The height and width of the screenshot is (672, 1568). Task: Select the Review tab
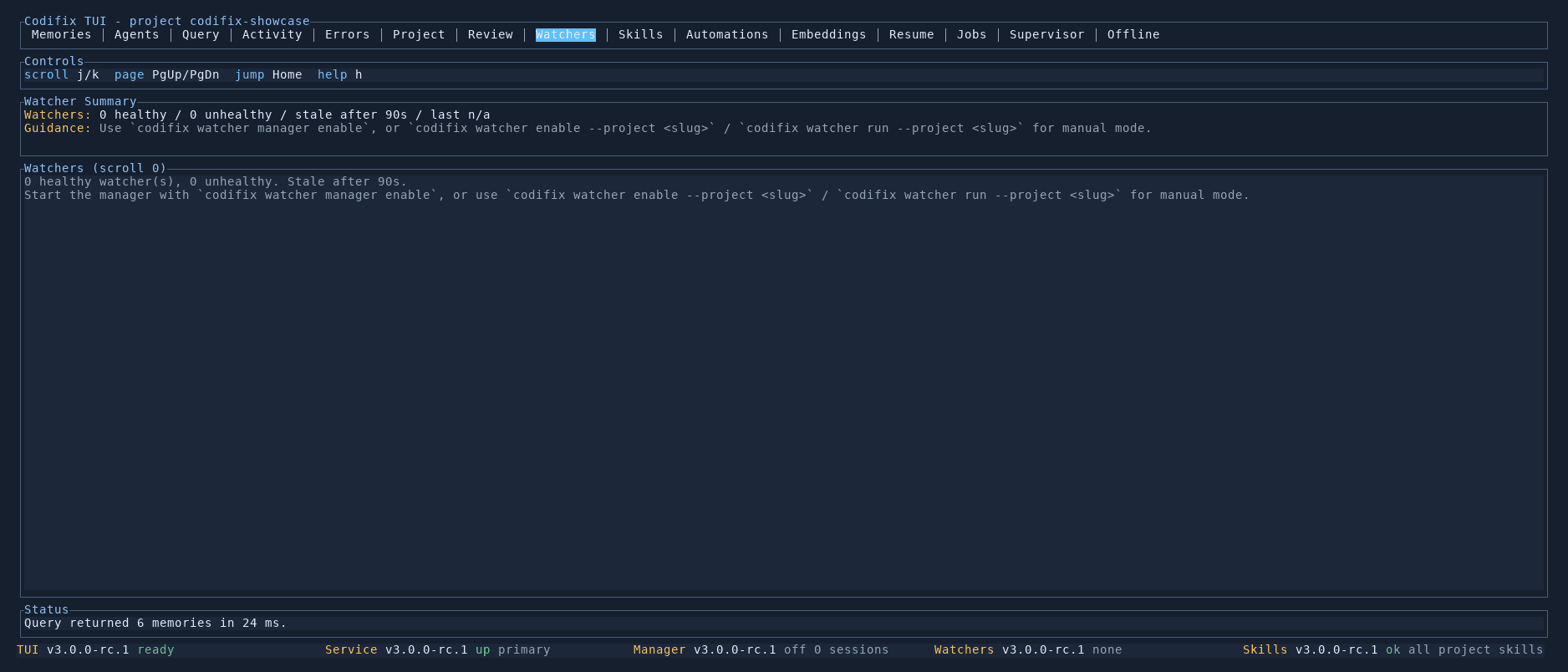(x=491, y=34)
